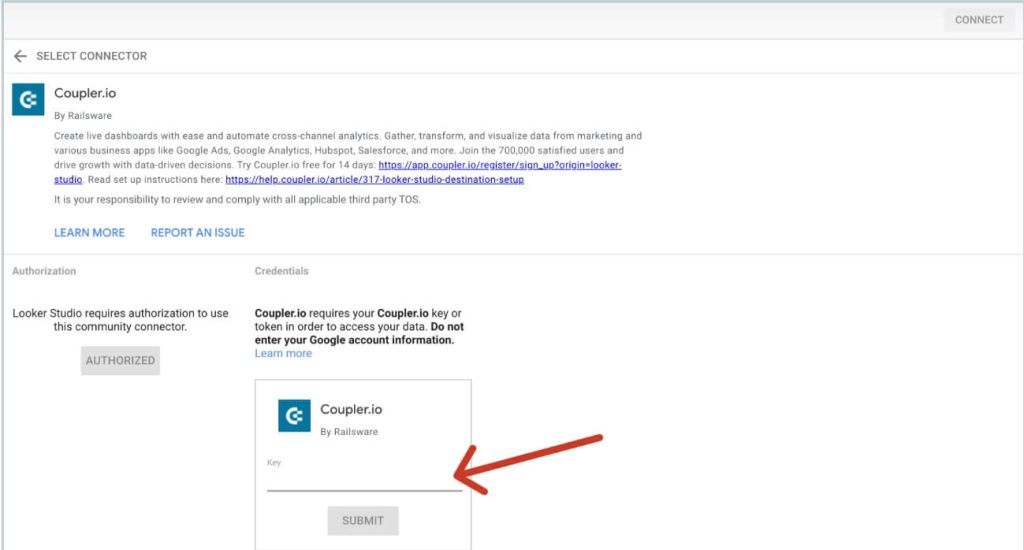Click By Railsware inside the credentials card
1024x550 pixels.
347,432
